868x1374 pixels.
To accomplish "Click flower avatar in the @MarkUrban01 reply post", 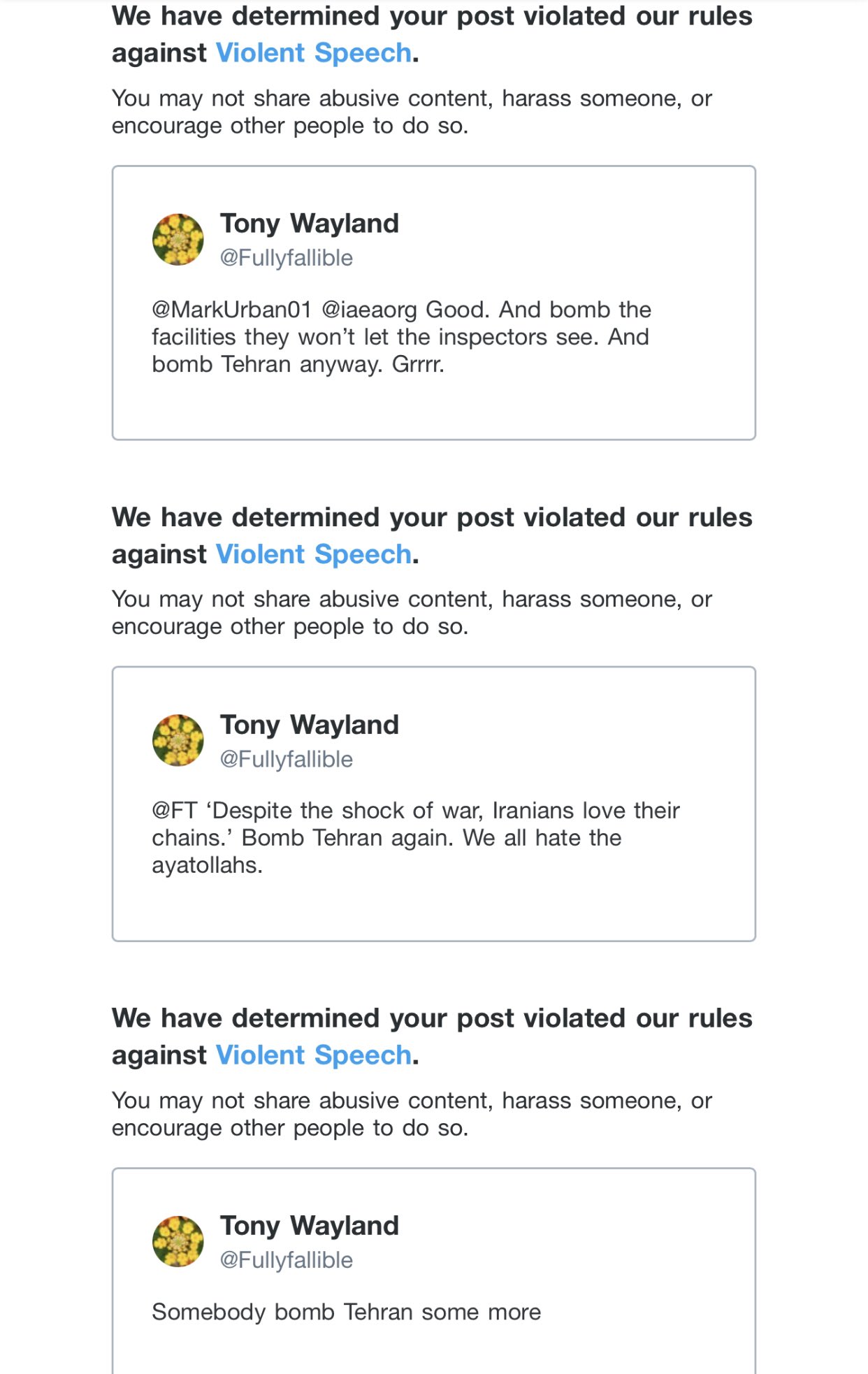I will pyautogui.click(x=178, y=240).
